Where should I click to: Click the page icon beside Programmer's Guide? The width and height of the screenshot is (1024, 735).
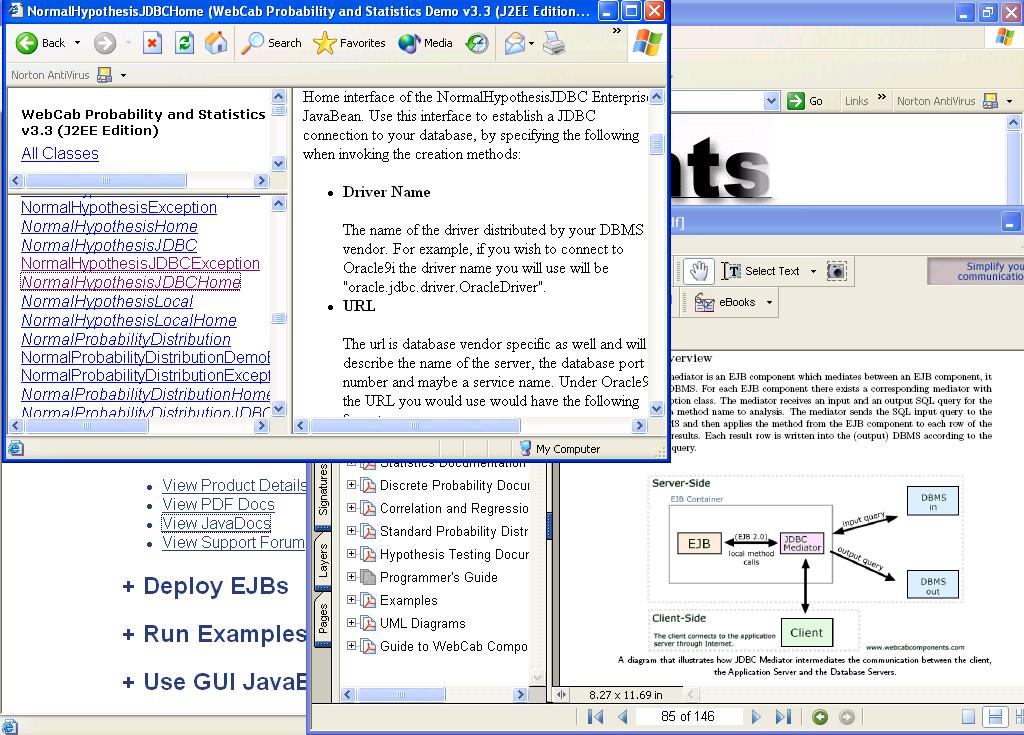(368, 578)
